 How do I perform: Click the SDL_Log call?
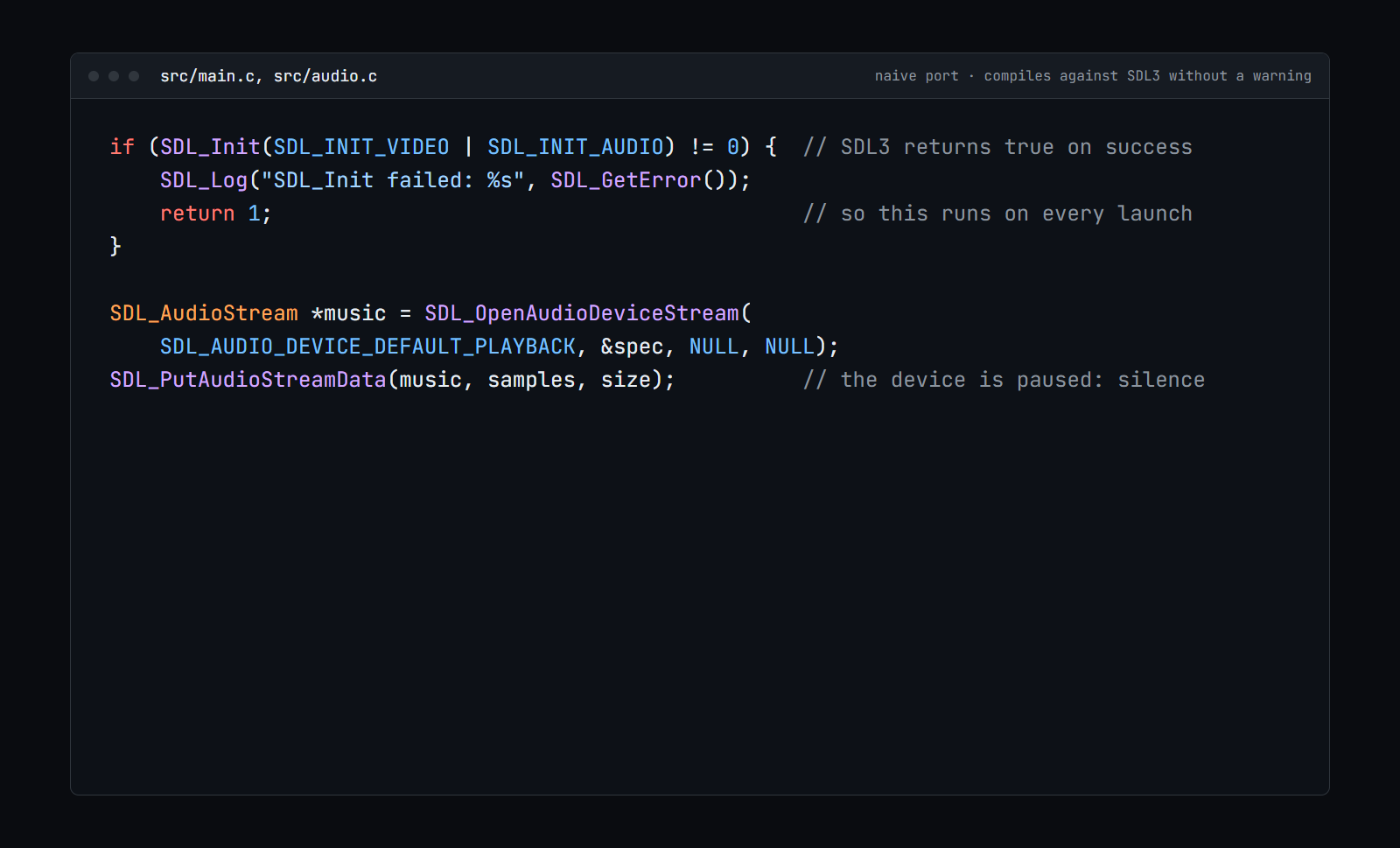pyautogui.click(x=204, y=179)
